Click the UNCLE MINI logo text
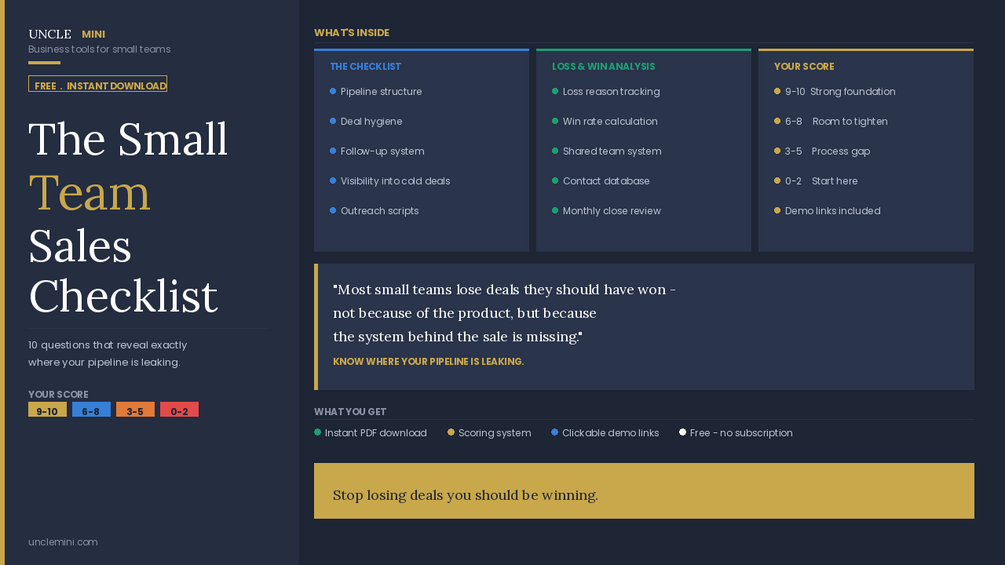This screenshot has height=565, width=1005. [67, 34]
